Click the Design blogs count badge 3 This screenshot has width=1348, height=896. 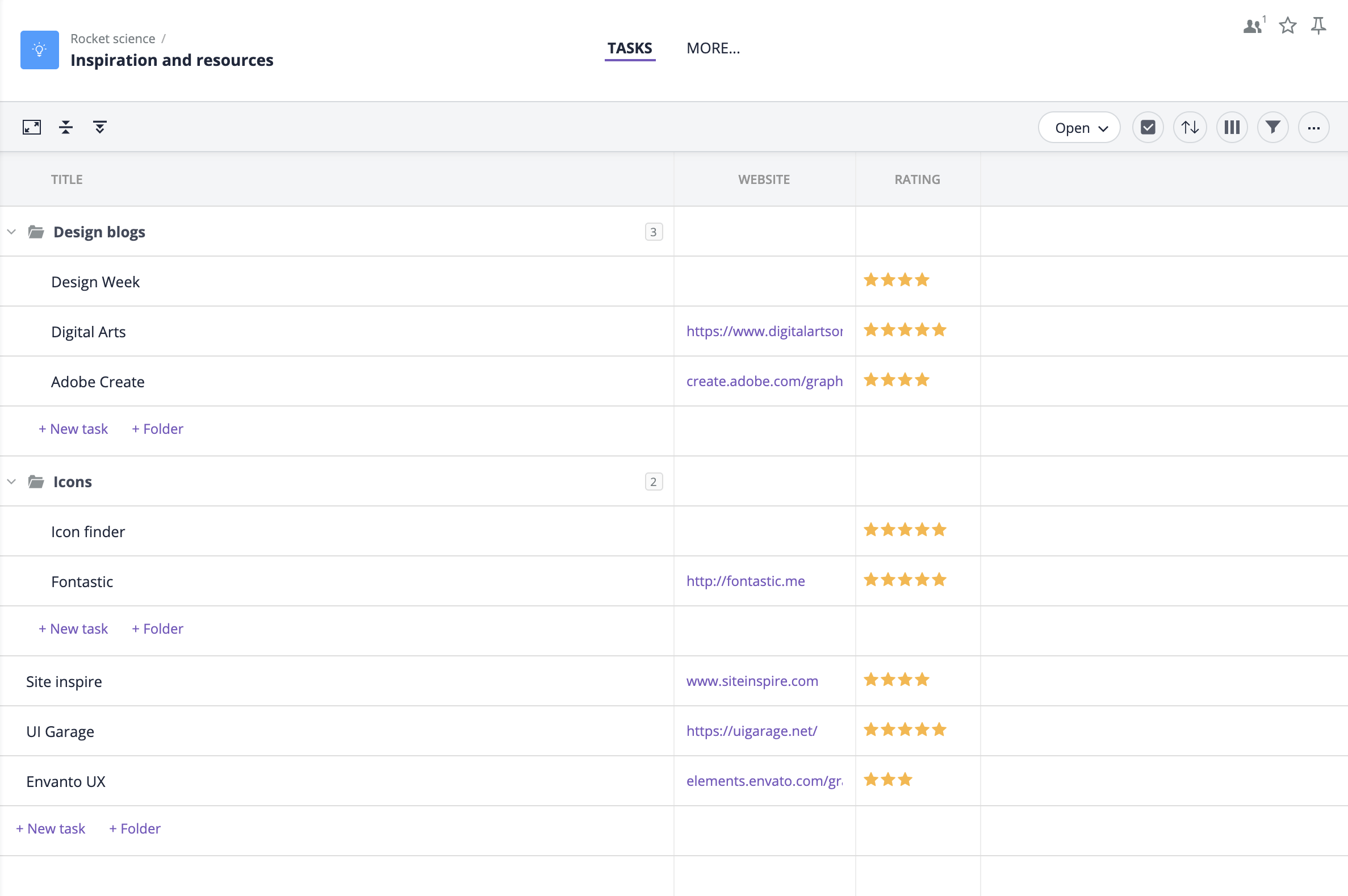(x=654, y=232)
